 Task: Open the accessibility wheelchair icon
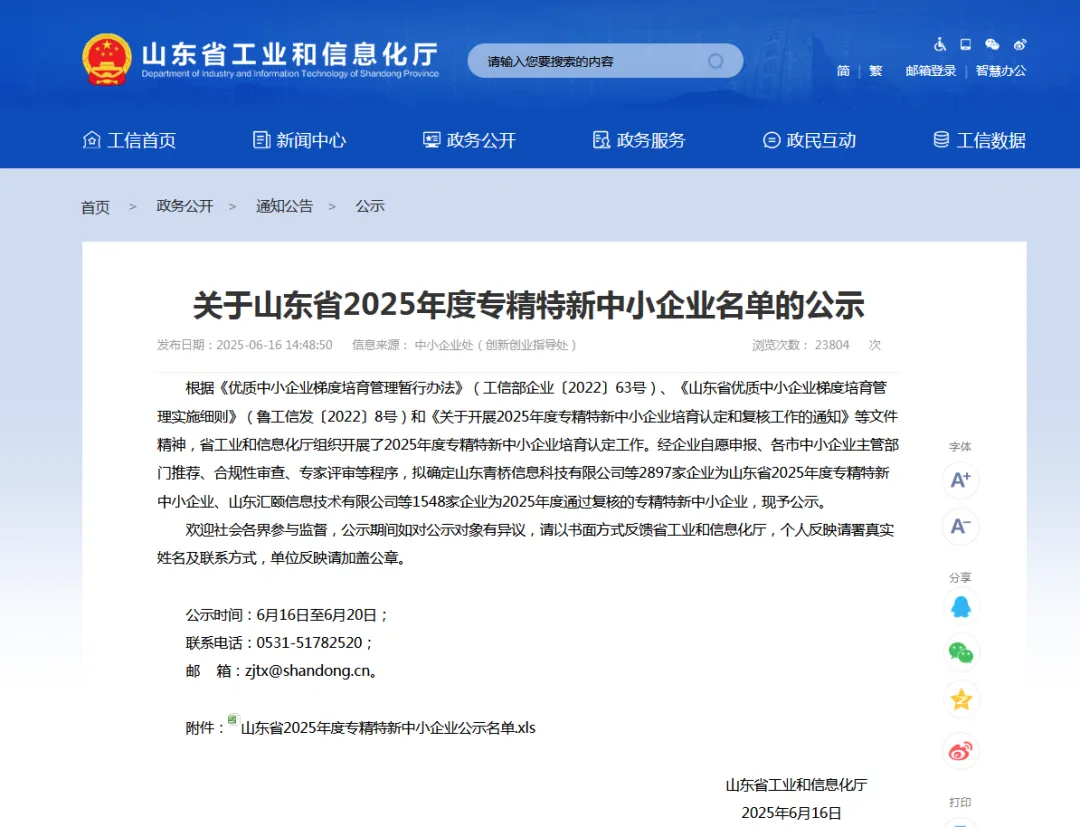pos(940,45)
